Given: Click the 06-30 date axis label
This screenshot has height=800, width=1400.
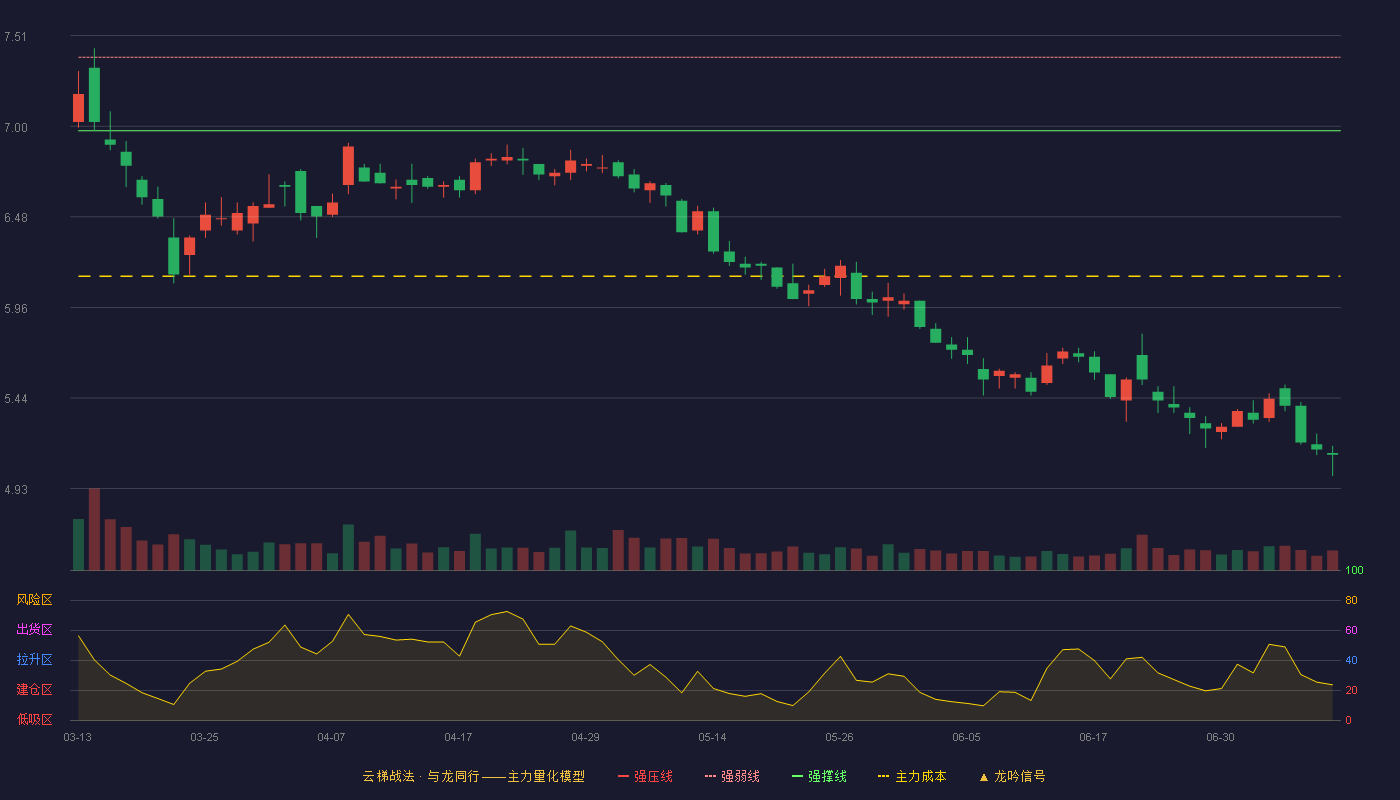Looking at the screenshot, I should tap(1220, 737).
